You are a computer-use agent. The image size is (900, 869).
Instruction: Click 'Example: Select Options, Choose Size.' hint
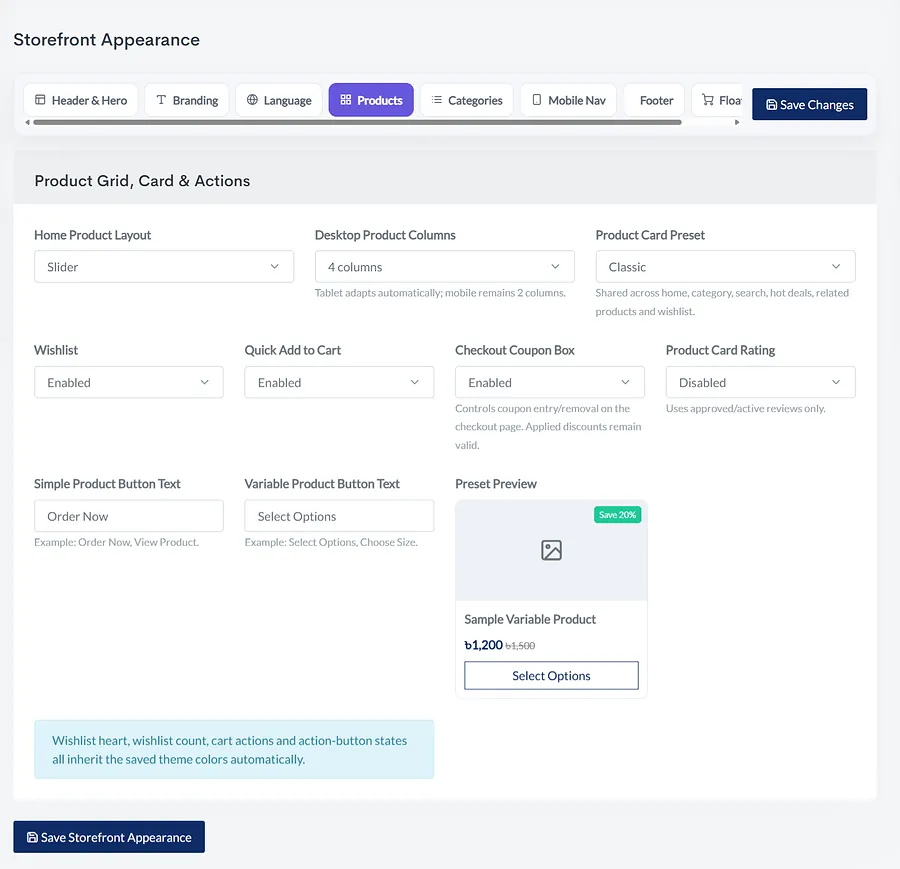(x=331, y=542)
